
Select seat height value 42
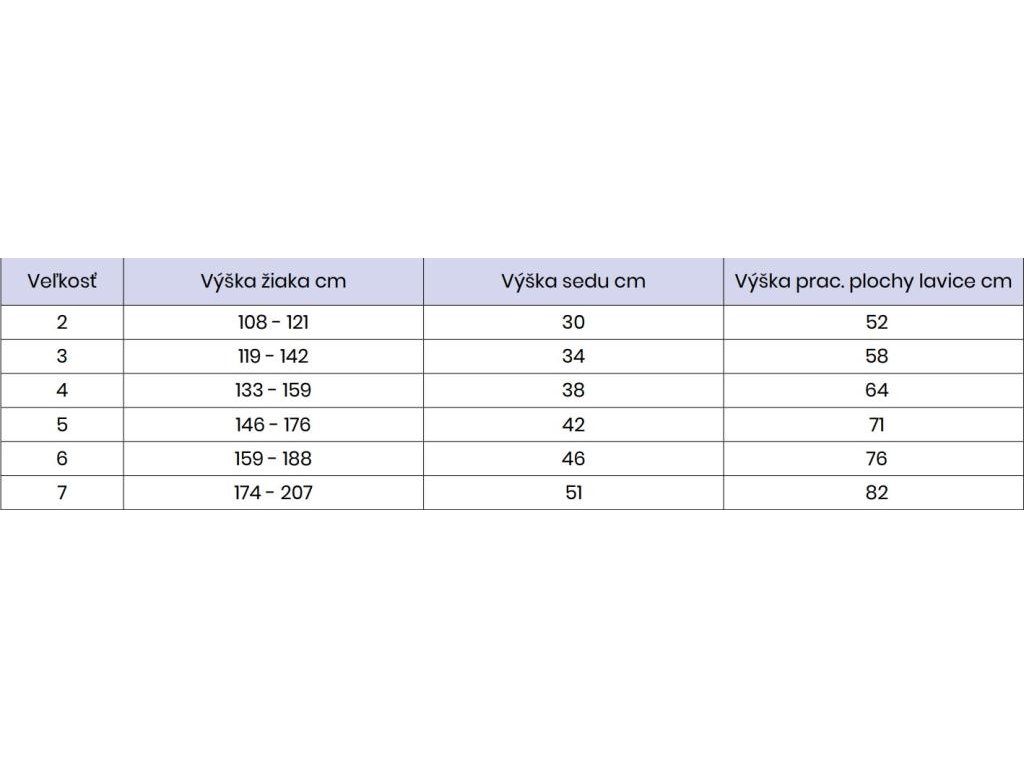pos(573,424)
